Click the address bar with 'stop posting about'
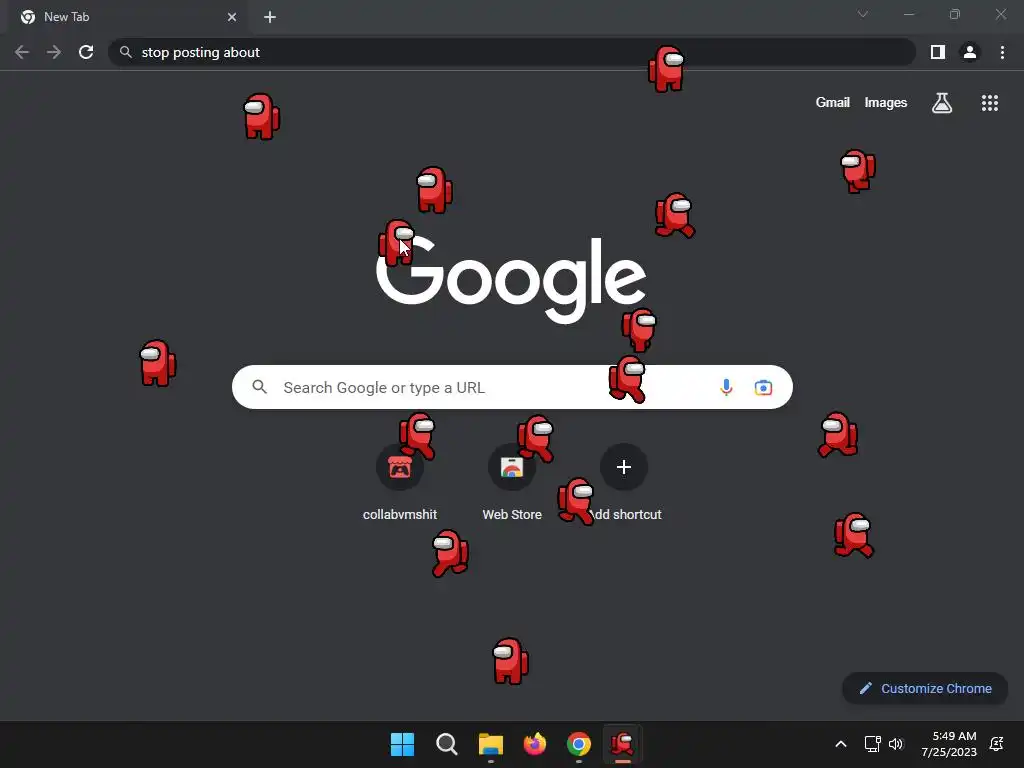The image size is (1024, 768). pos(512,52)
